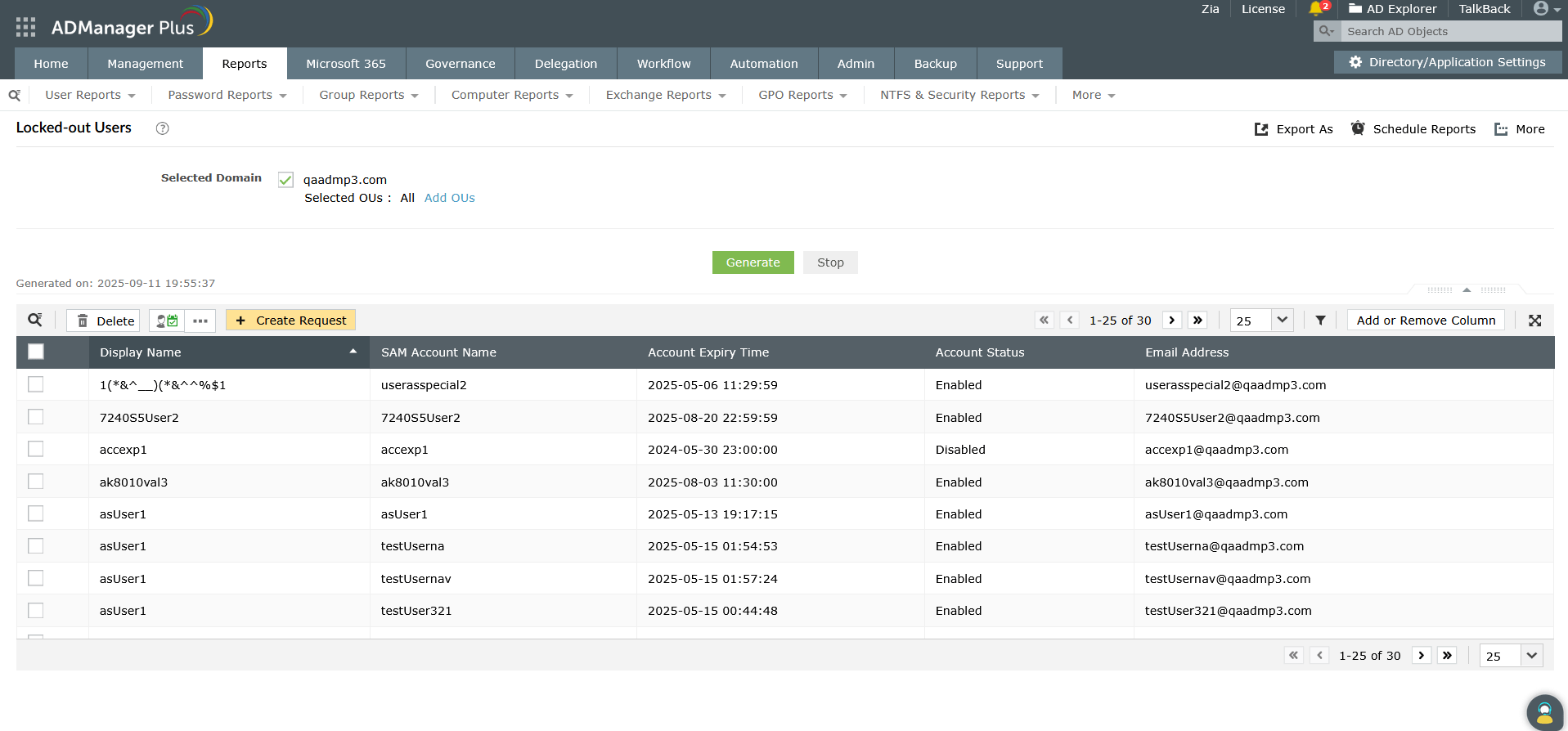Go to previous page in bottom pager
This screenshot has height=731, width=1568.
(1319, 656)
